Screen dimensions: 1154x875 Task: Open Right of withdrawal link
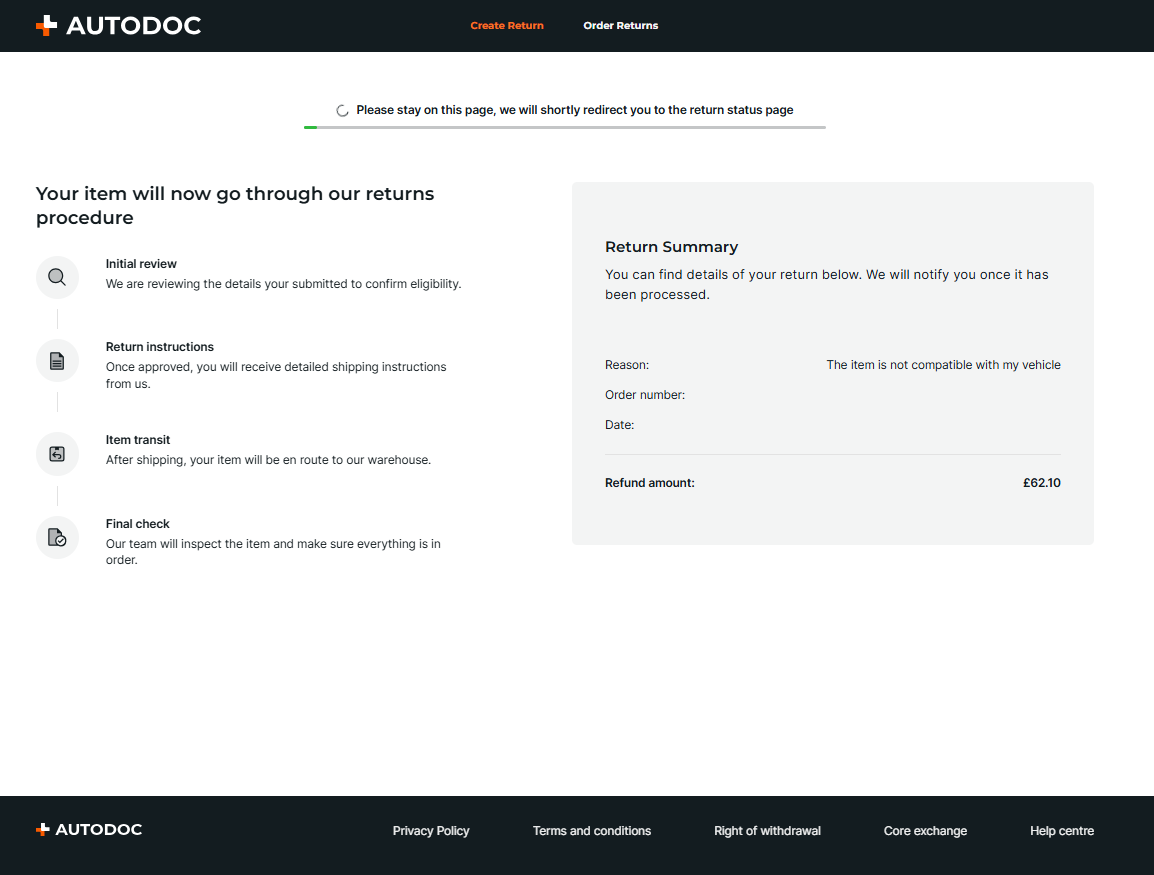coord(767,831)
